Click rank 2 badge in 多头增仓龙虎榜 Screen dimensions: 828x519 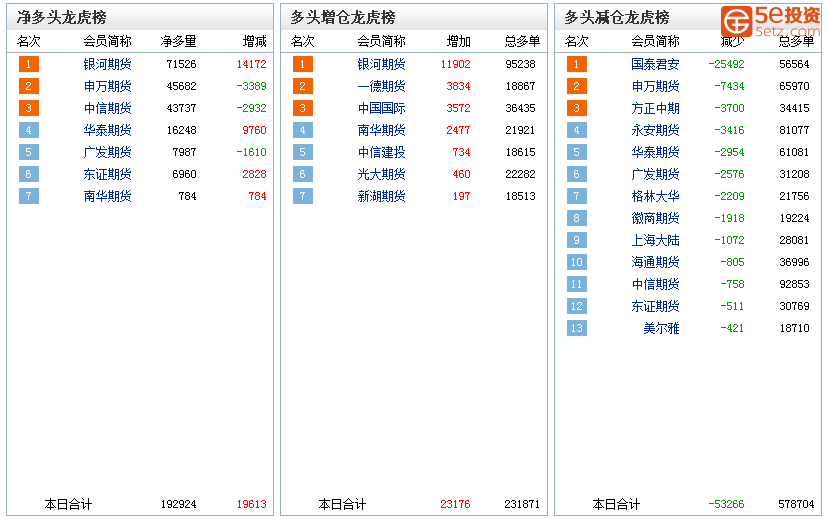coord(303,86)
